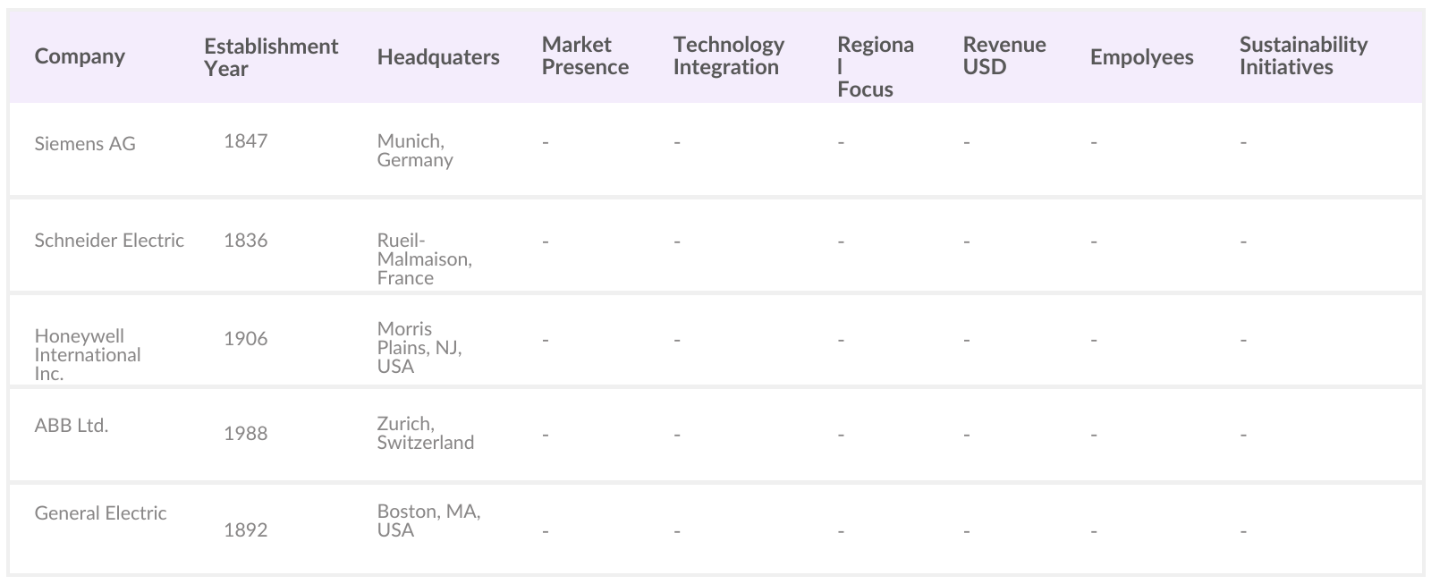Select the Empolyees column header
Viewport: 1431px width, 584px height.
click(x=1141, y=57)
